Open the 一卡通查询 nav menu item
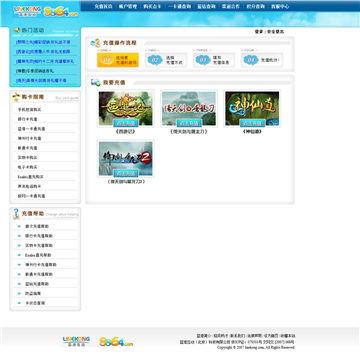The height and width of the screenshot is (360, 360). click(x=179, y=6)
